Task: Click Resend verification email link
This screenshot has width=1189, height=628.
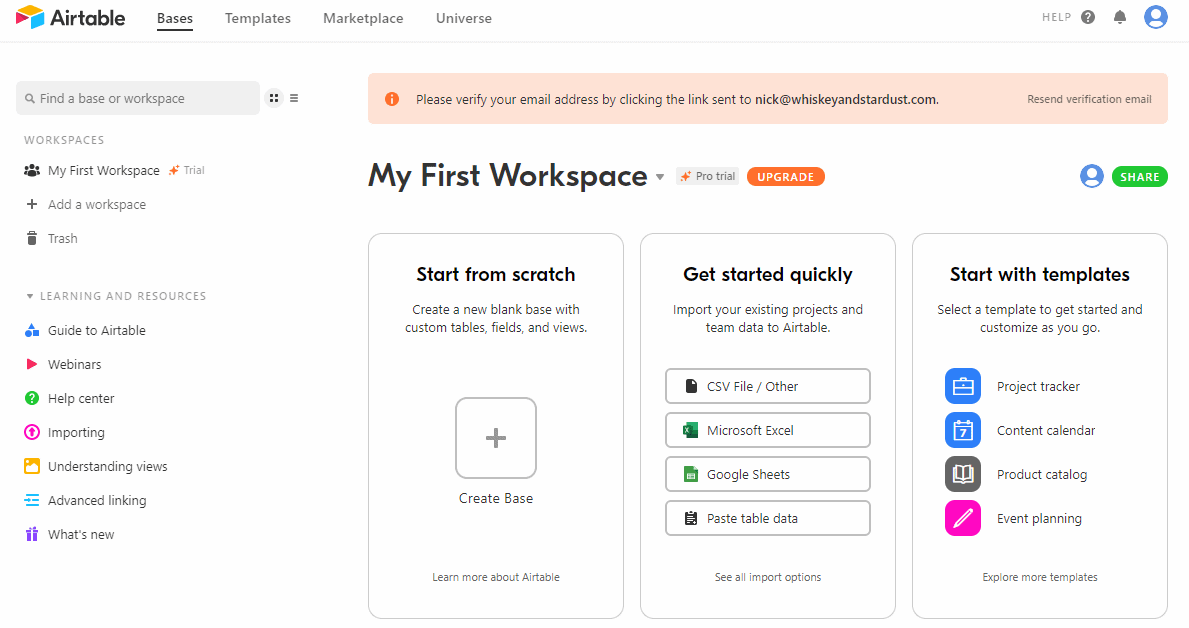Action: [1089, 99]
